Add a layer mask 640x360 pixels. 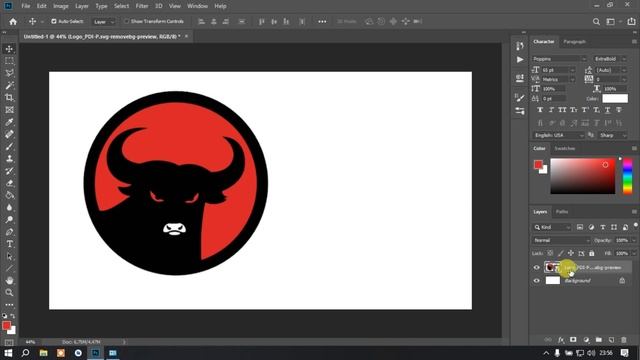pyautogui.click(x=573, y=340)
